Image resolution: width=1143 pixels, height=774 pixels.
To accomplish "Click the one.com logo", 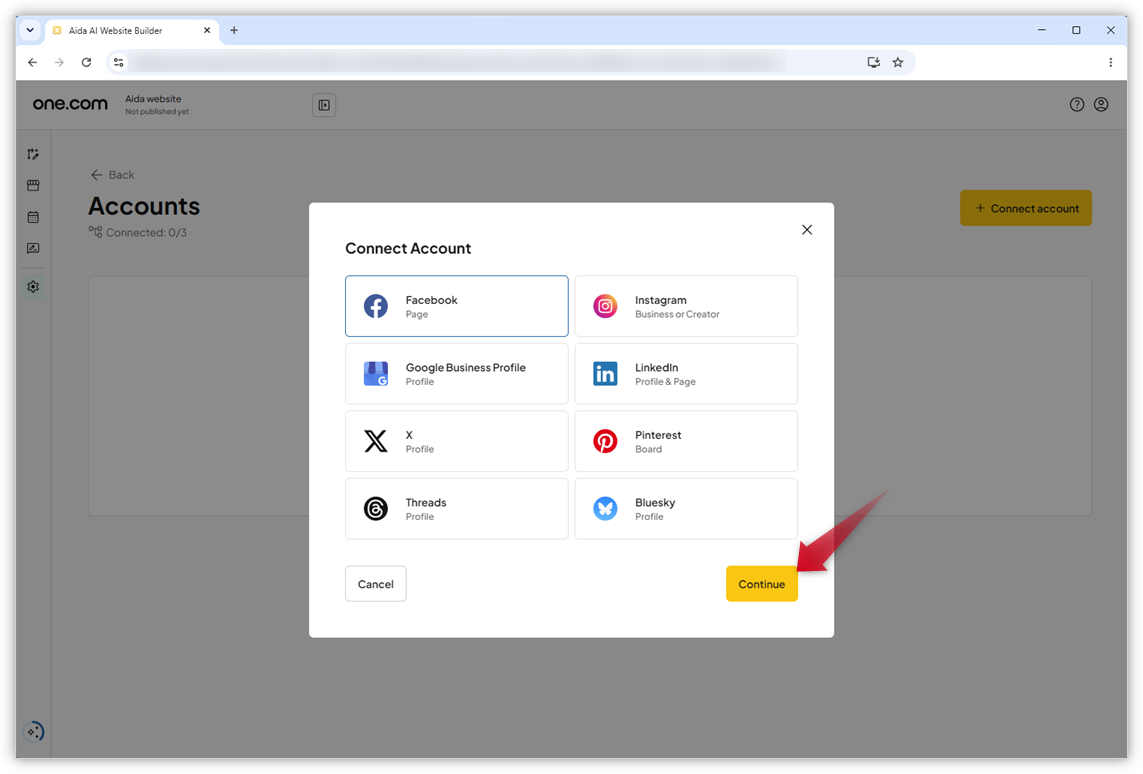I will [70, 104].
